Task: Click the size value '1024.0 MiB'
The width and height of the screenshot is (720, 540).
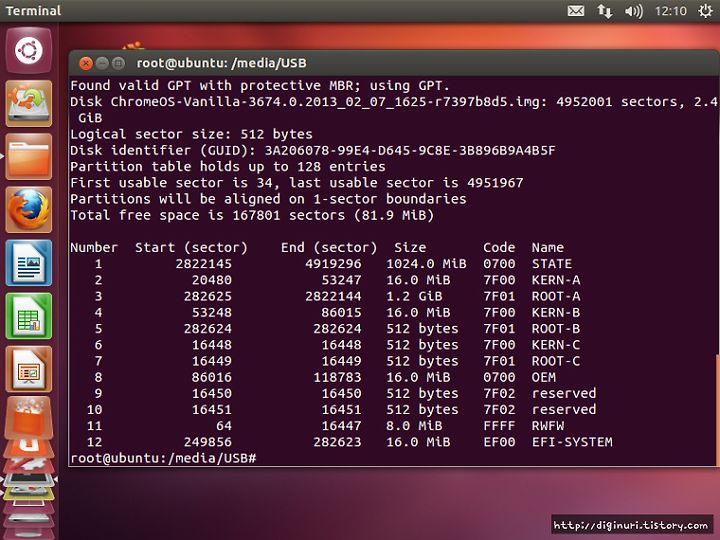Action: point(426,264)
